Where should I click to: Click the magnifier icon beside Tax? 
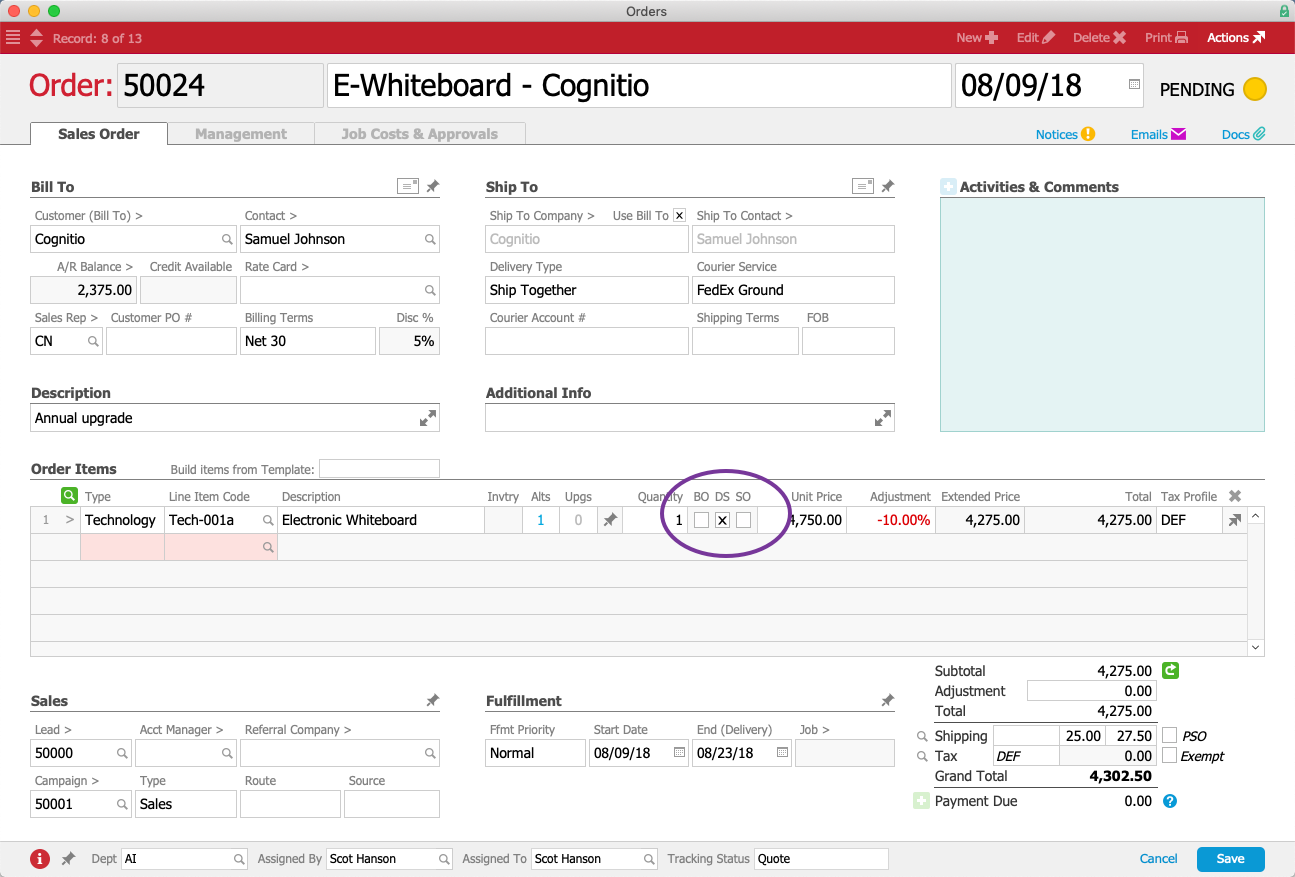(922, 757)
